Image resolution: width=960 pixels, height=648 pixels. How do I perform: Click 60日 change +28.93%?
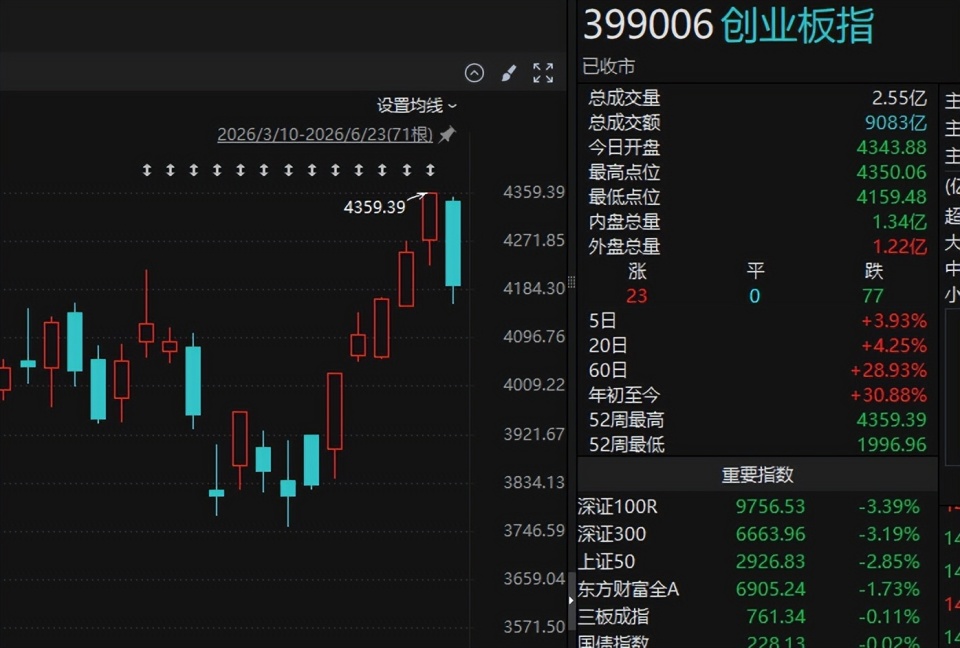coord(888,371)
